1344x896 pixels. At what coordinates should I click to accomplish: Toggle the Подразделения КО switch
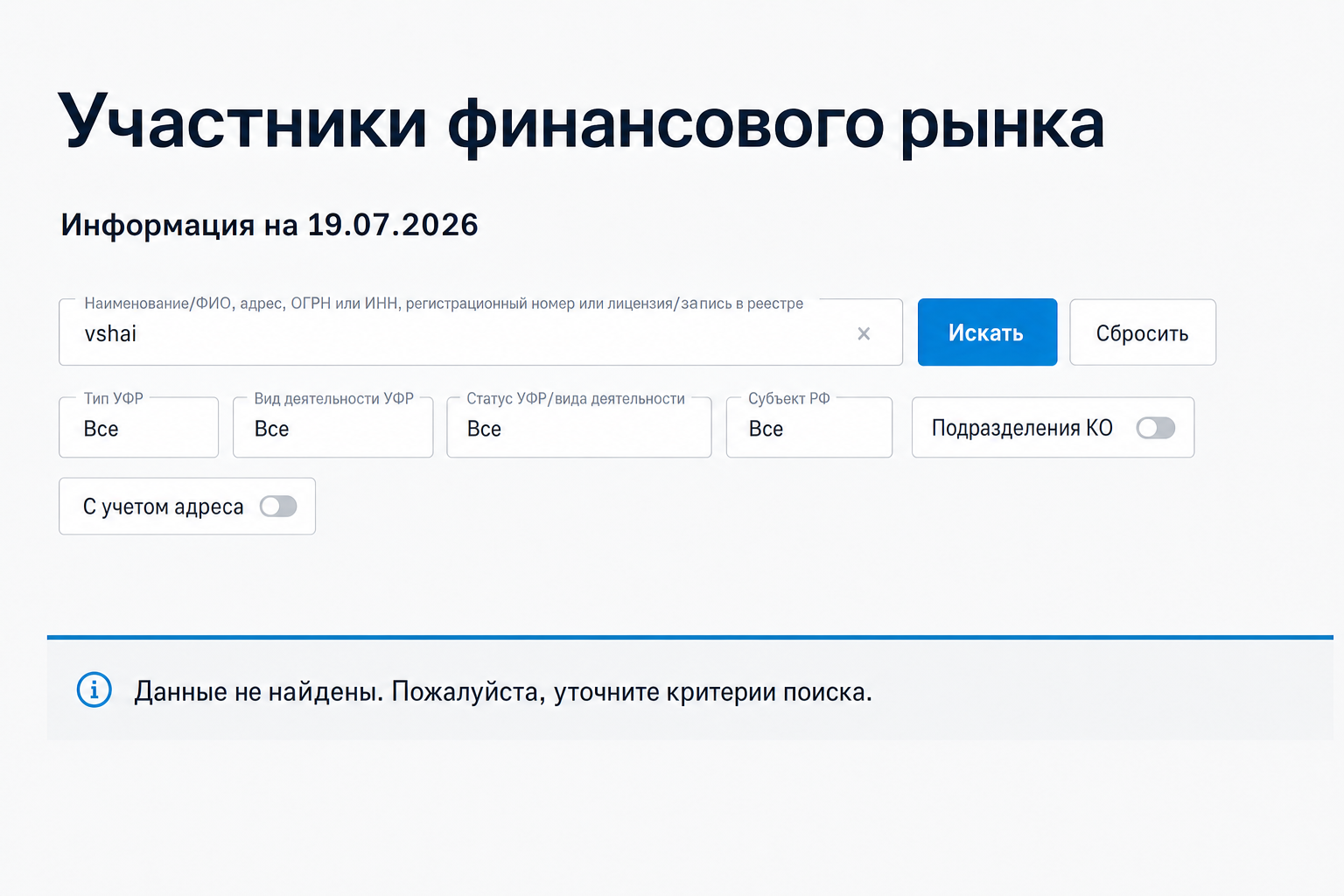pos(1156,428)
